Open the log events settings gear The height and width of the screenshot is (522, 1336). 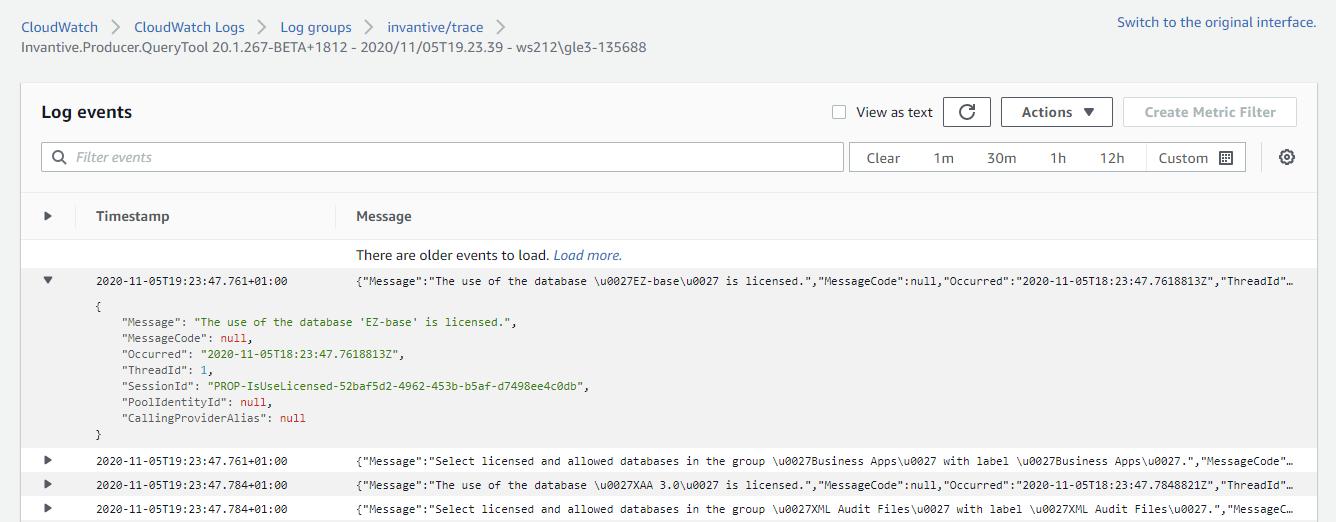pos(1287,157)
